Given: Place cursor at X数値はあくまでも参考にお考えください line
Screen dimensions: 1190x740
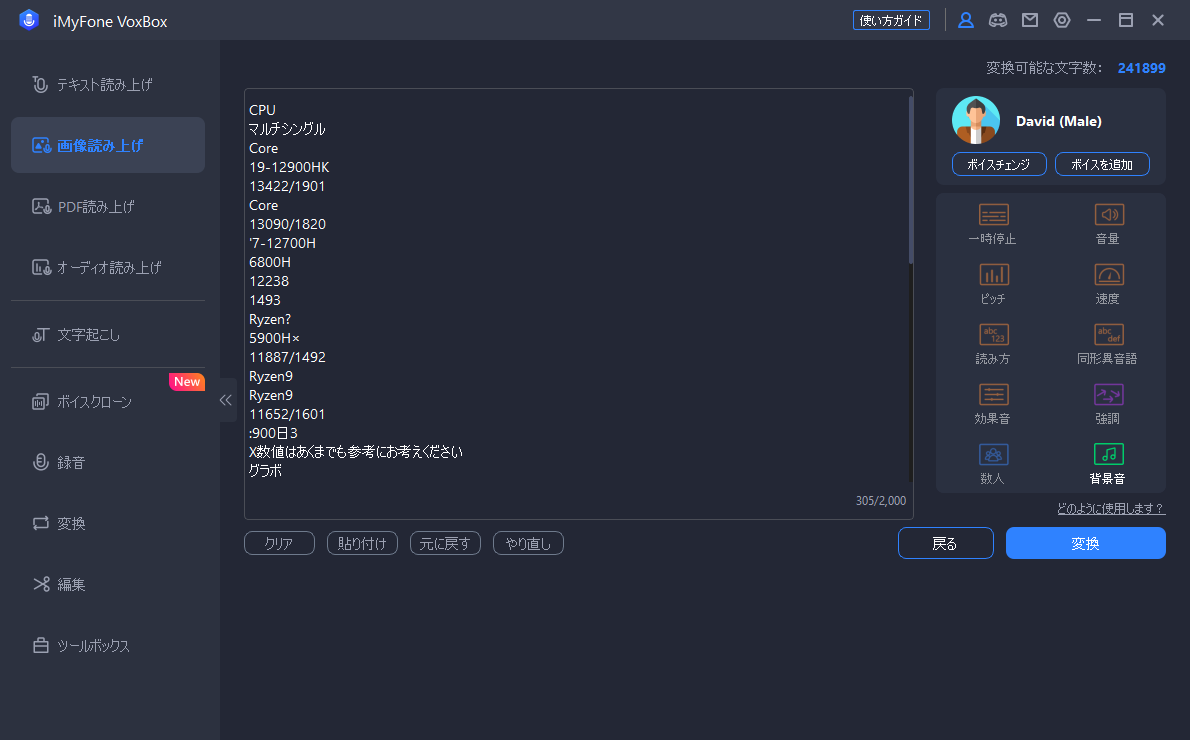Looking at the screenshot, I should point(356,452).
